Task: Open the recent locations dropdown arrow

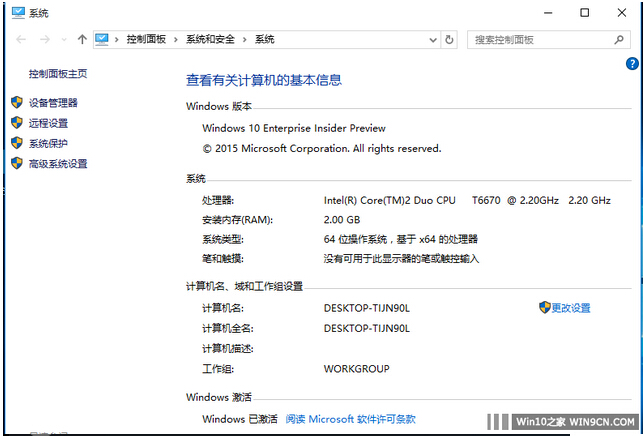Action: click(x=64, y=40)
